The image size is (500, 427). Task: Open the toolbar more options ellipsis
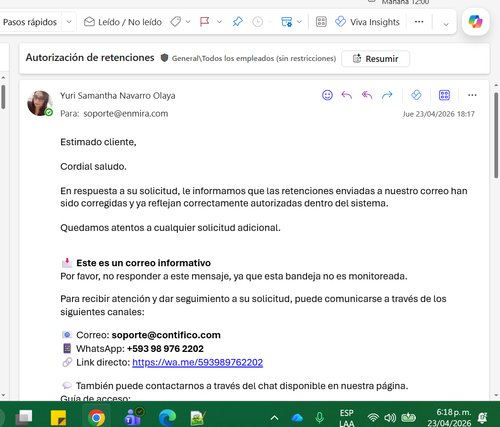[x=419, y=22]
